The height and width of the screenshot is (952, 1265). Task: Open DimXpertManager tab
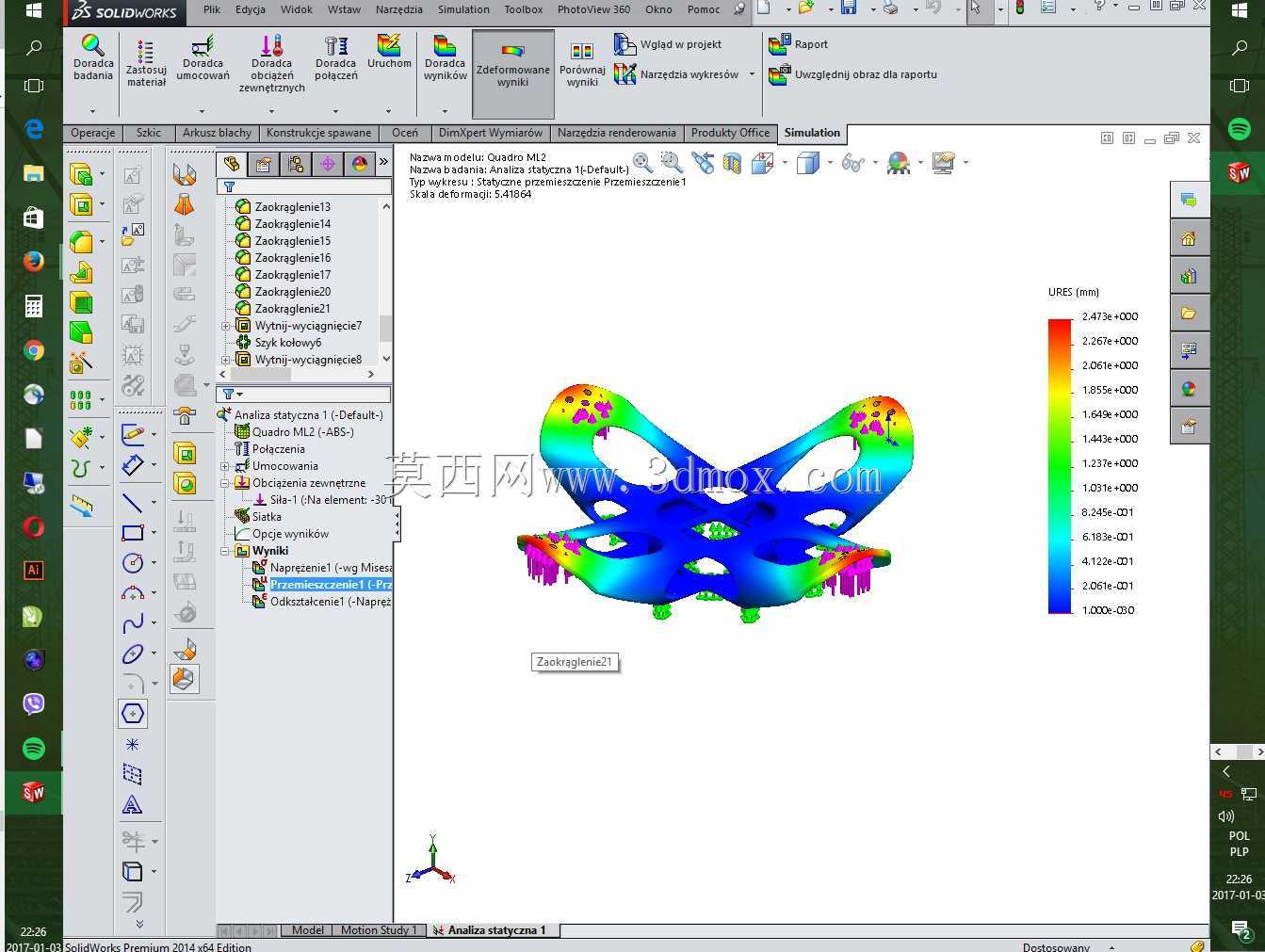pos(328,164)
